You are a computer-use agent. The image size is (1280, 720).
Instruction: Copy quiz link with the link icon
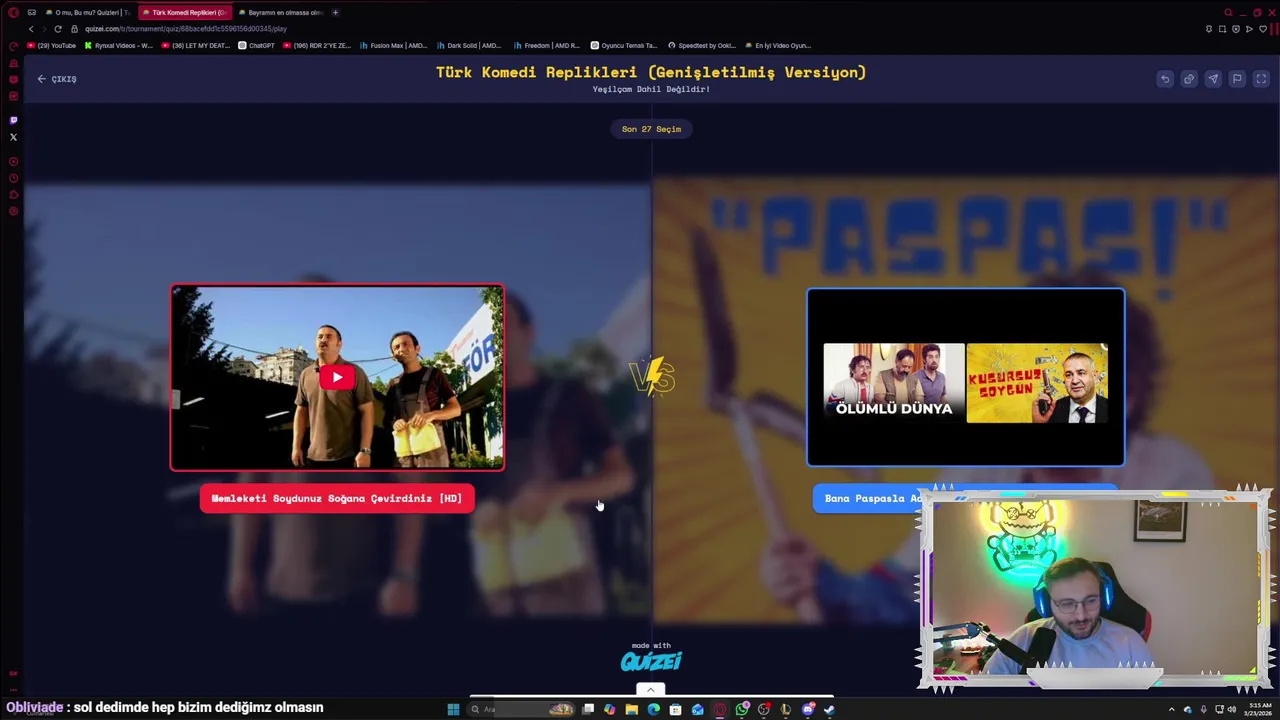click(1189, 79)
